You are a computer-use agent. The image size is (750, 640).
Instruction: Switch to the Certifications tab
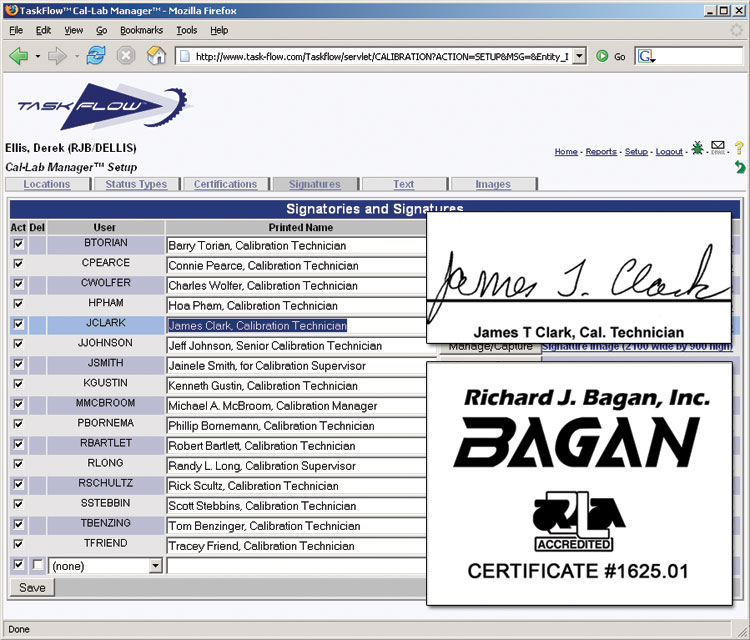pos(225,184)
